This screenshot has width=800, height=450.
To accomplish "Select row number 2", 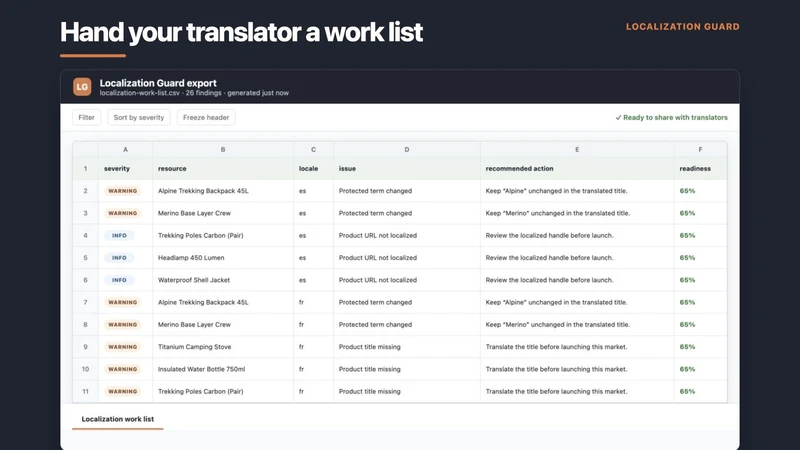I will 85,191.
